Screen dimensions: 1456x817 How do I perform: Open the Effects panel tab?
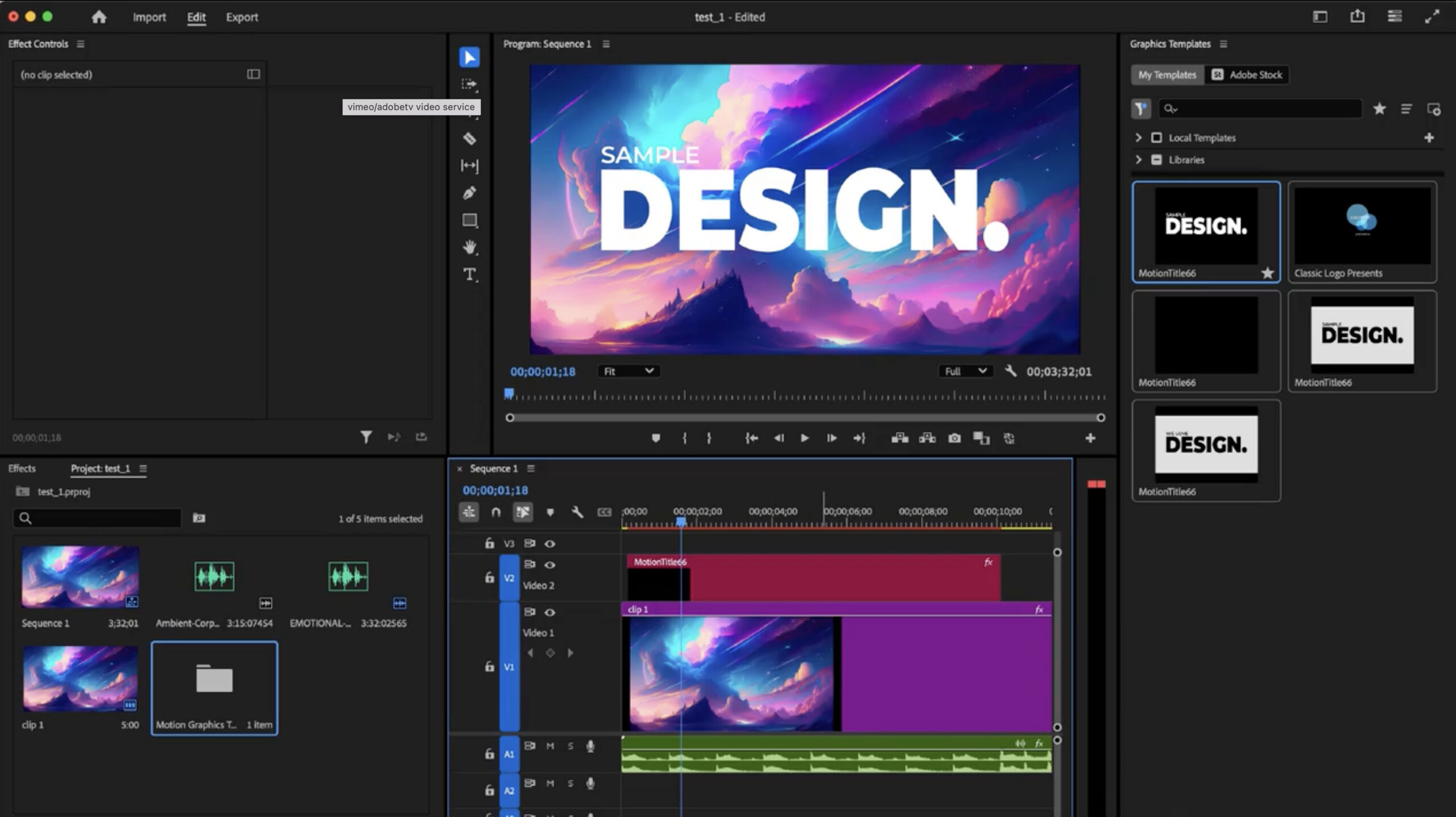(22, 468)
